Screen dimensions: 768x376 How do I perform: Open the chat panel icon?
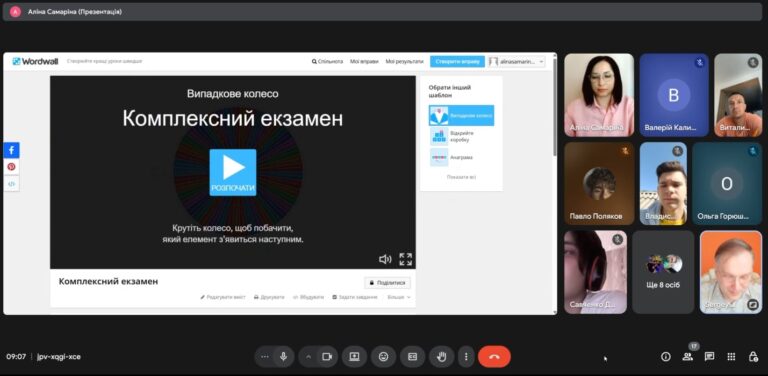point(709,357)
